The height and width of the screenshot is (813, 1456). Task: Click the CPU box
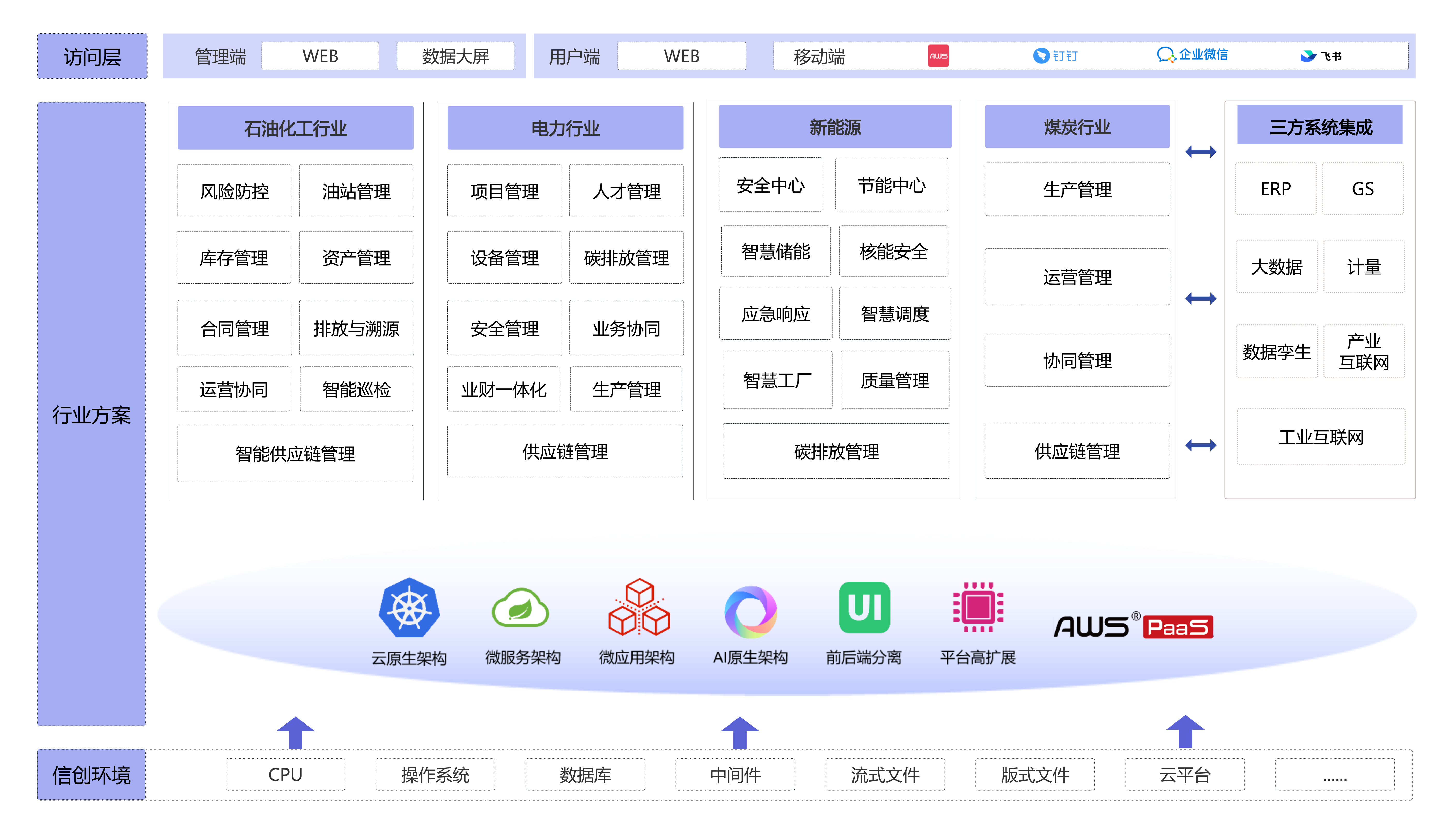(x=285, y=775)
